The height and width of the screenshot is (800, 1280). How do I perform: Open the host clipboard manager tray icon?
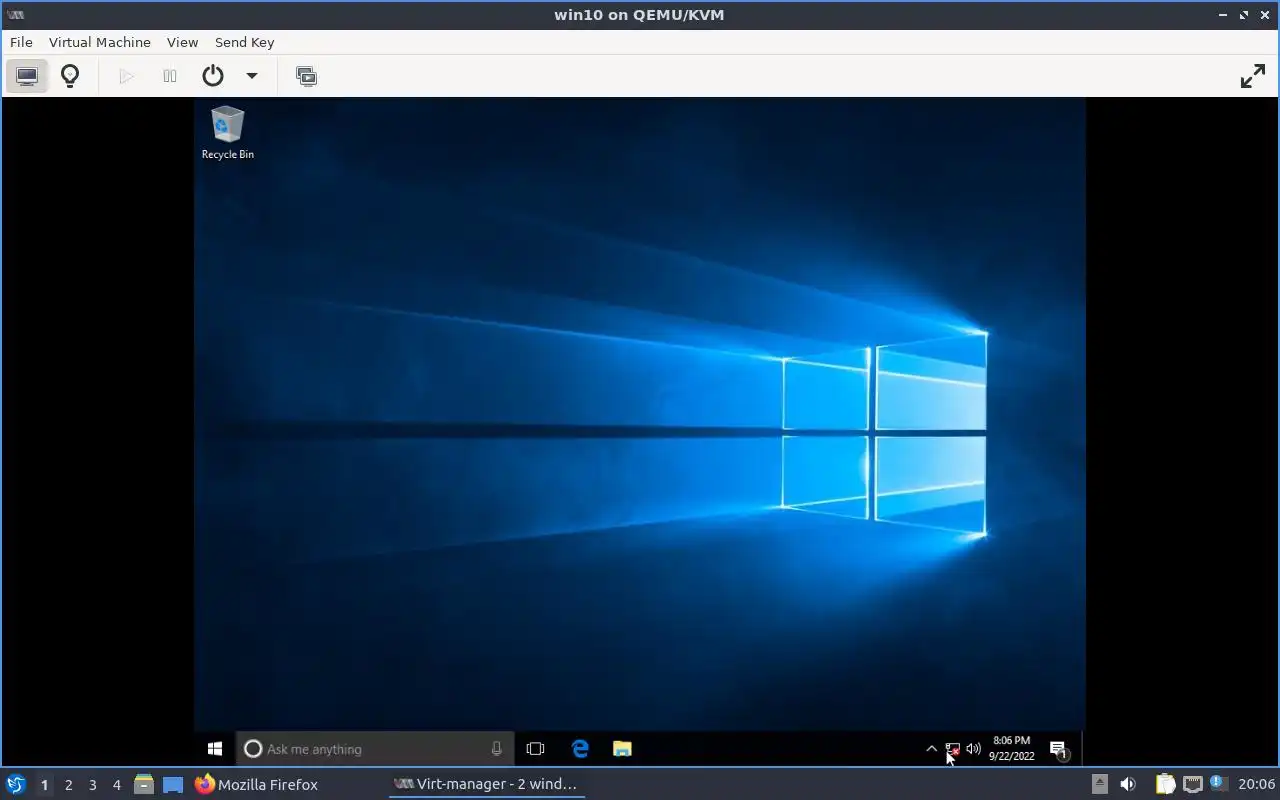point(1165,785)
